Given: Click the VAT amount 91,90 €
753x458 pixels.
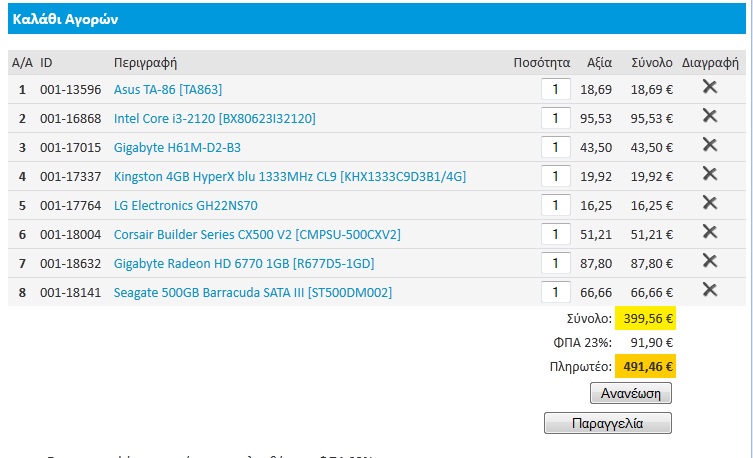Looking at the screenshot, I should [x=652, y=343].
